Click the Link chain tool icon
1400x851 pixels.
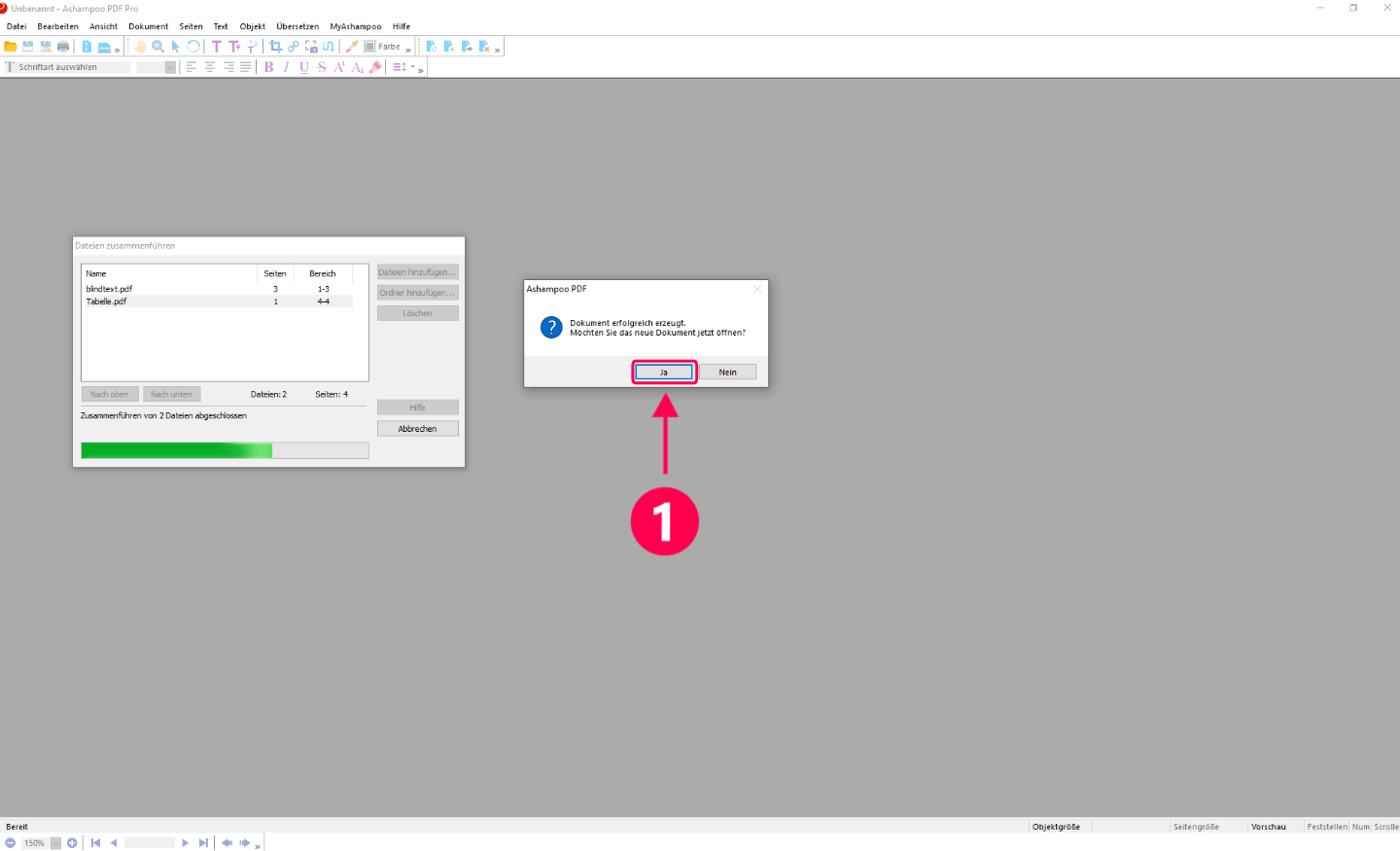[x=294, y=47]
